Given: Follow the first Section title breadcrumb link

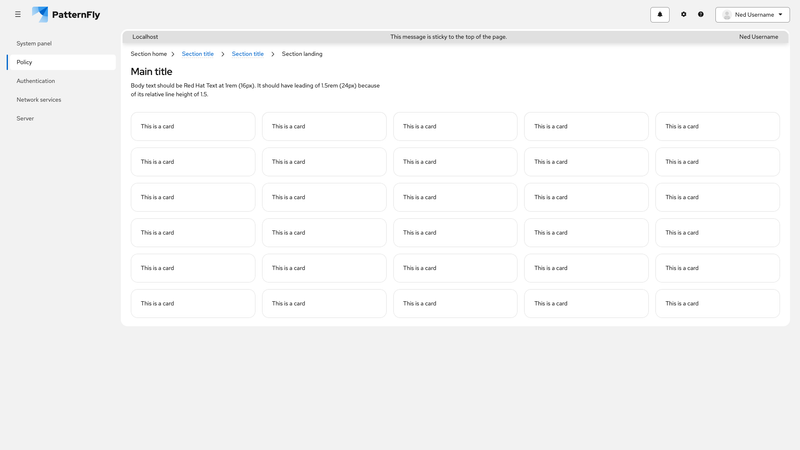Looking at the screenshot, I should [x=197, y=54].
